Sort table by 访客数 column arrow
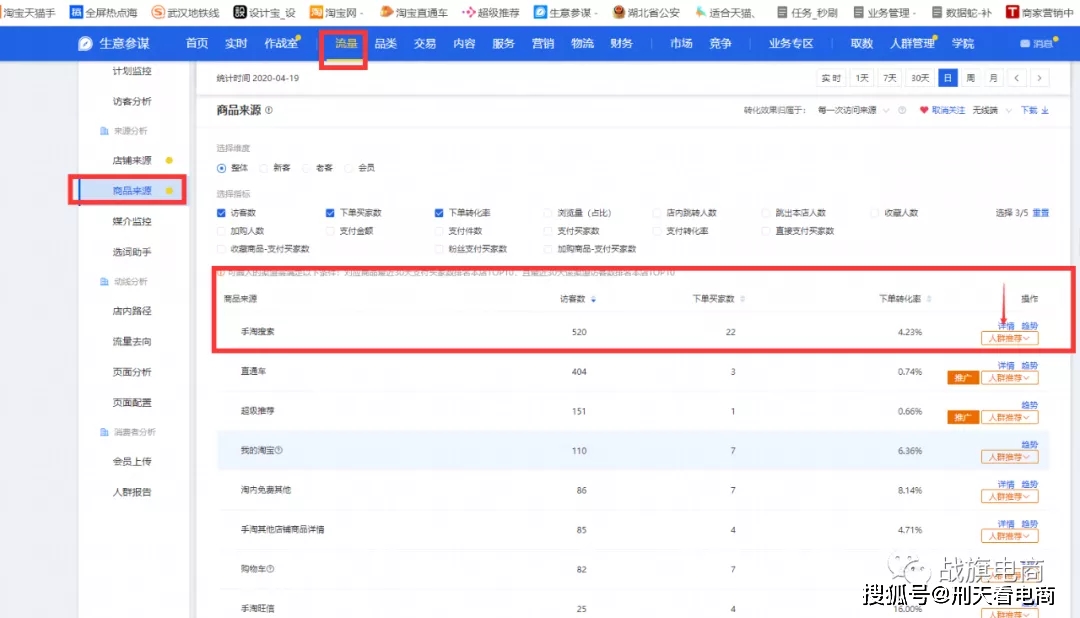 click(x=595, y=299)
